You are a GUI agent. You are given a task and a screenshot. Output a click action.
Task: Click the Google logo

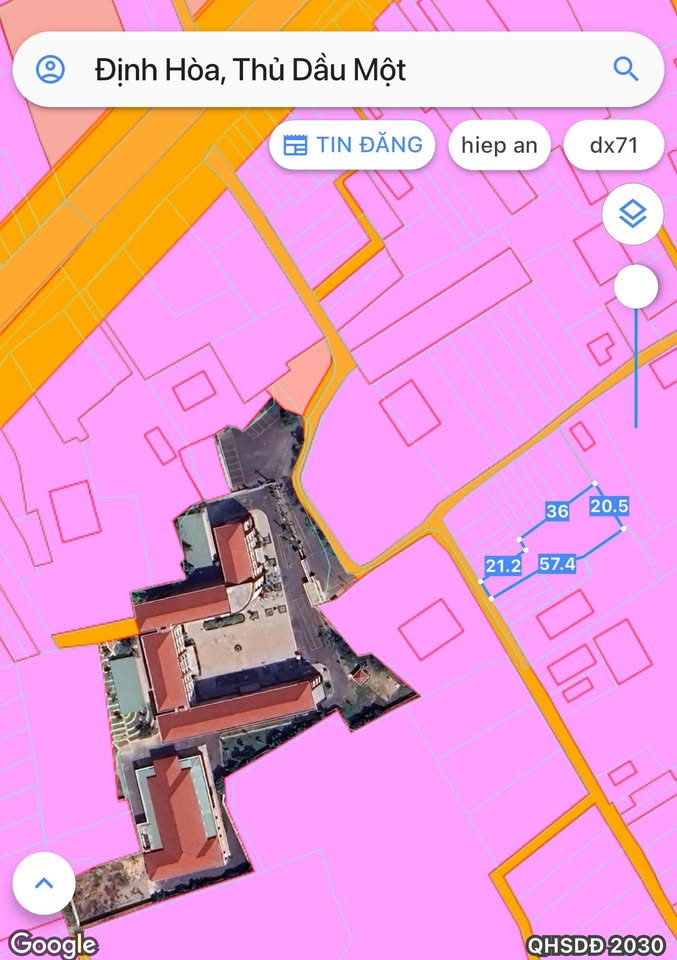click(53, 944)
